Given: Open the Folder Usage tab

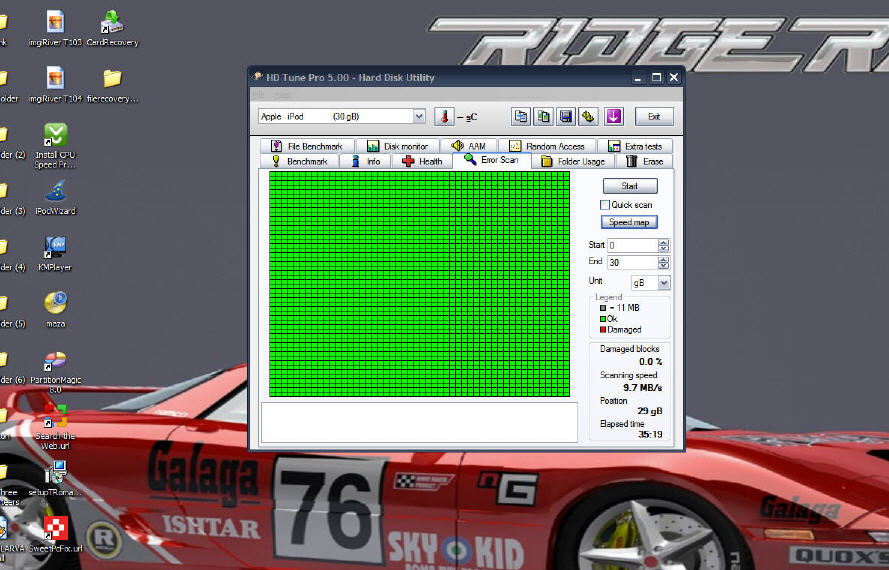Looking at the screenshot, I should click(573, 162).
